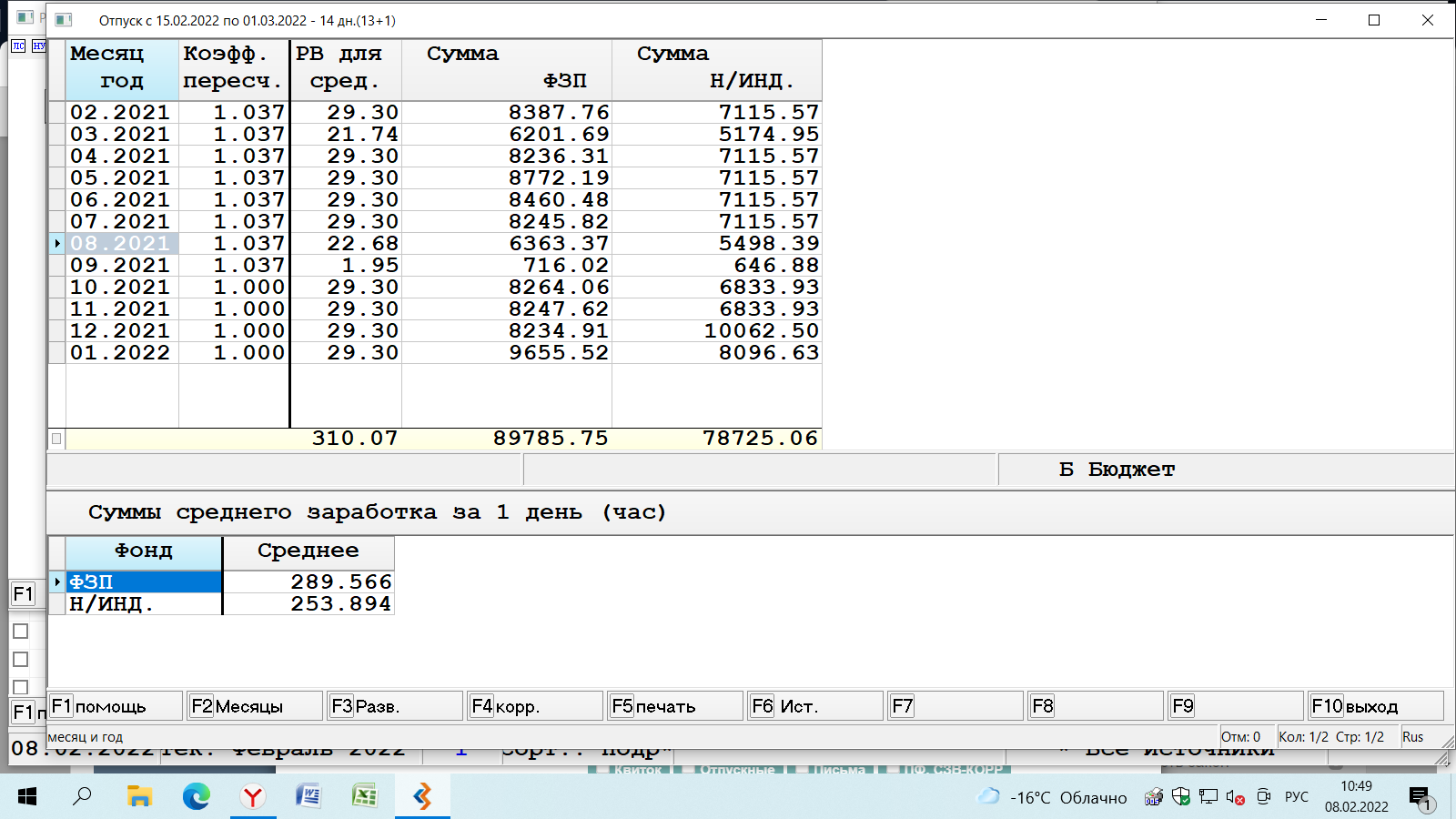Viewport: 1456px width, 819px height.
Task: Toggle the middle checkbox in left background panel
Action: click(21, 660)
